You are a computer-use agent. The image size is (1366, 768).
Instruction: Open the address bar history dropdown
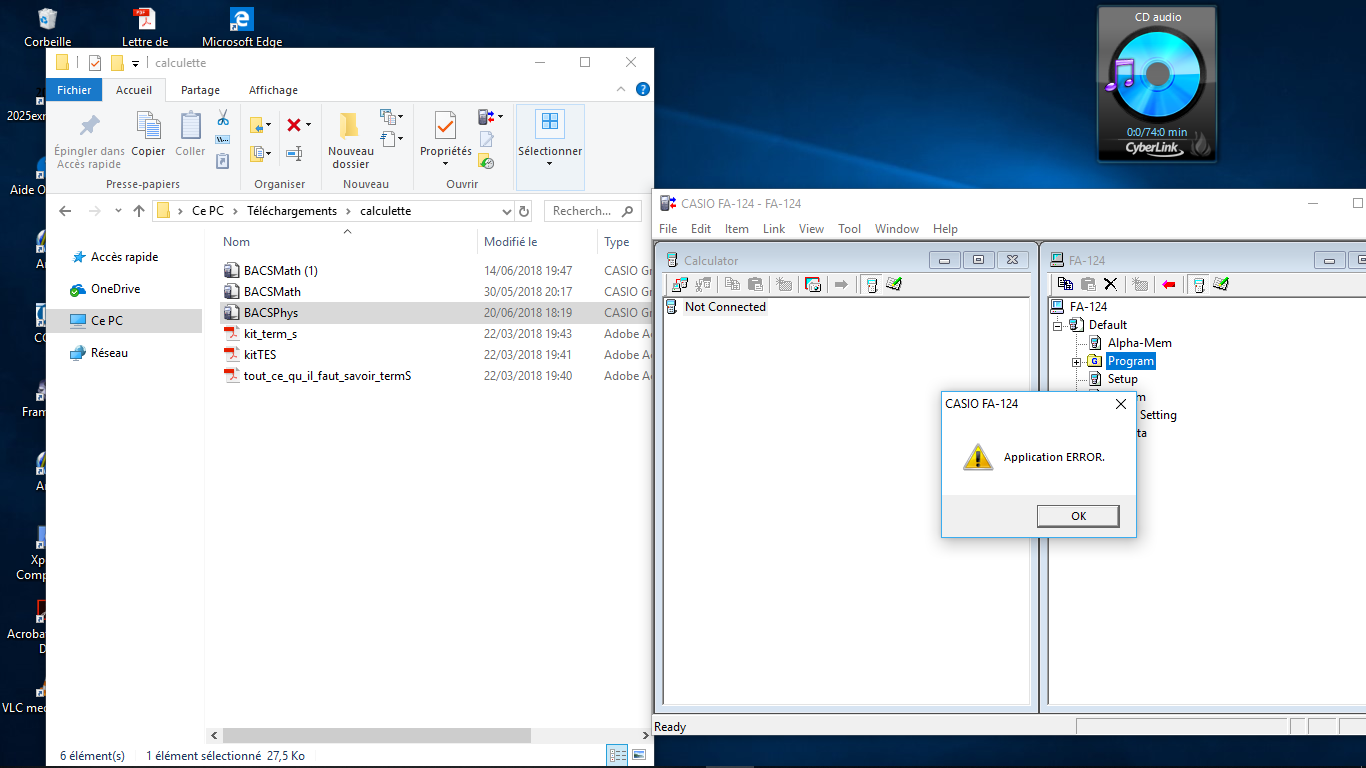[x=506, y=211]
